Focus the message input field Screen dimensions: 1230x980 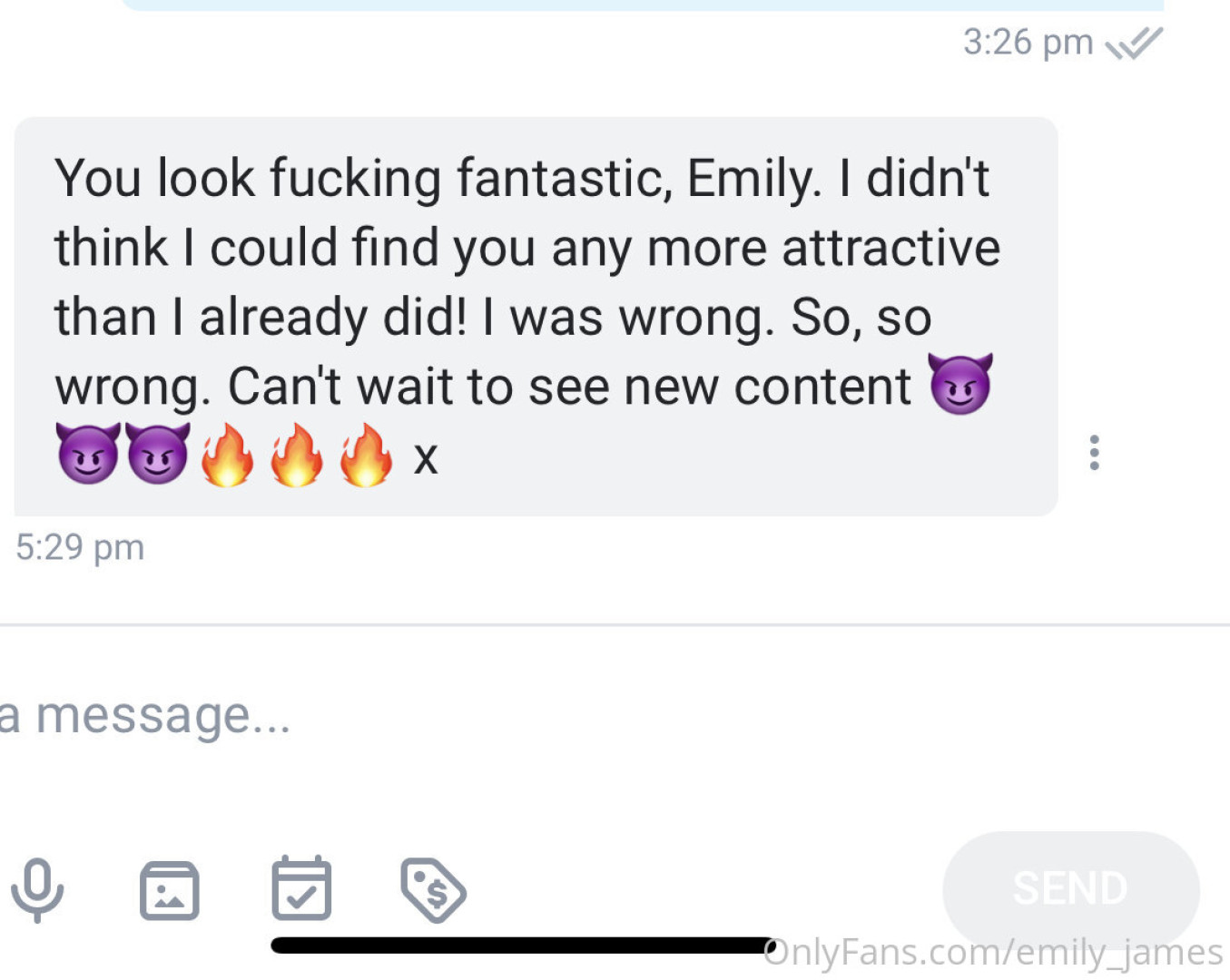363,715
